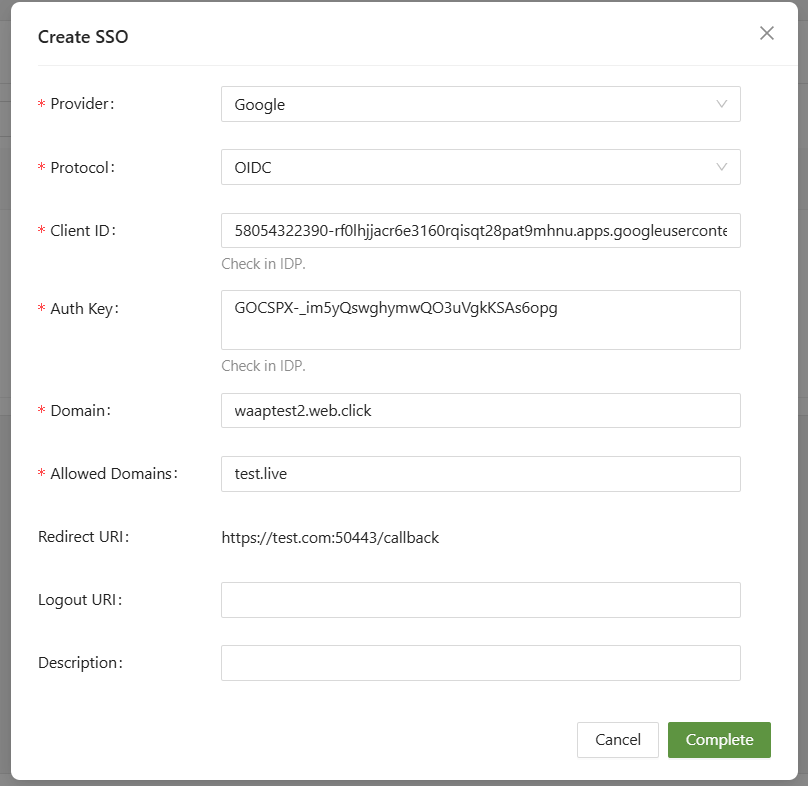
Task: Click the Redirect URI callback URL text
Action: 330,538
